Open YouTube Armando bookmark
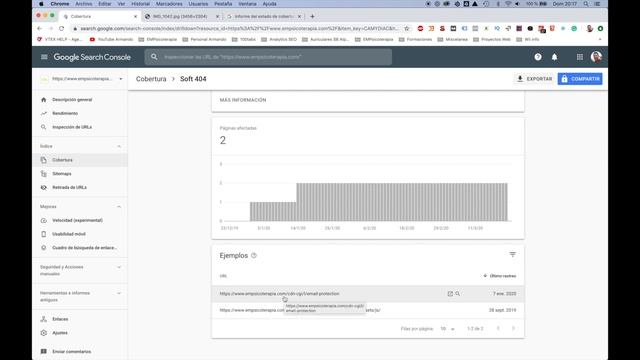The height and width of the screenshot is (360, 640). pos(111,40)
